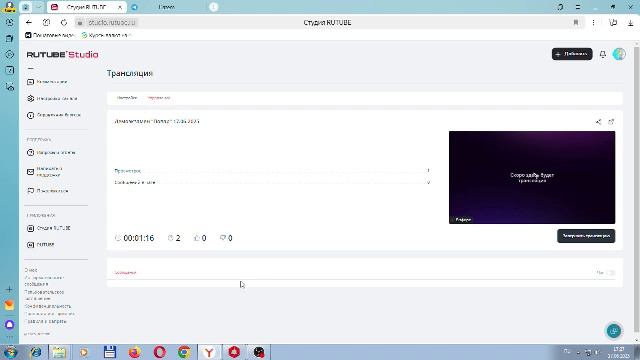Click the viewers count icon beside 2

[x=171, y=238]
